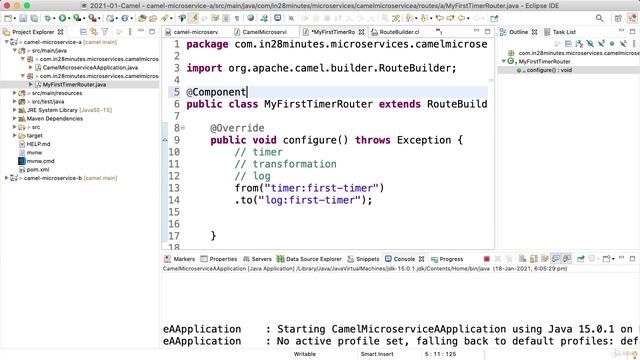This screenshot has height=360, width=640.
Task: Open Search magnifier in the toolbar
Action: (x=599, y=18)
